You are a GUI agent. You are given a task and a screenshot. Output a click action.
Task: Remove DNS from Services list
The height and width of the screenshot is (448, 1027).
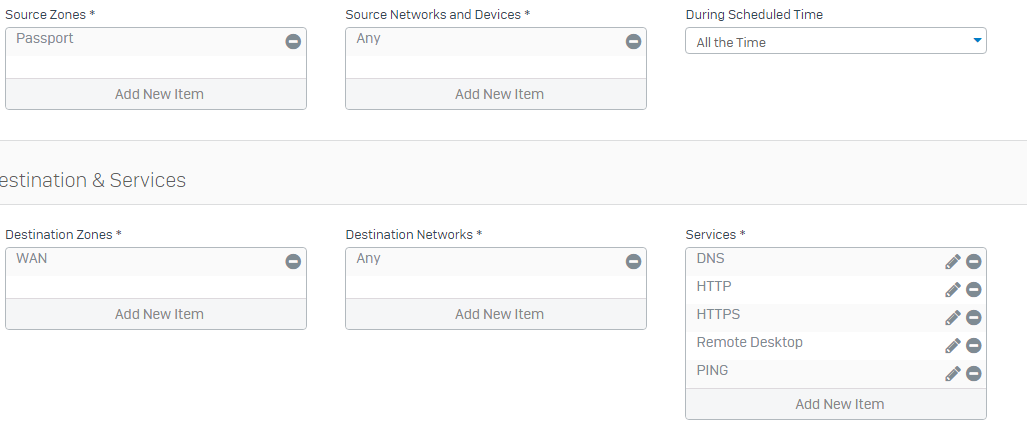tap(974, 261)
